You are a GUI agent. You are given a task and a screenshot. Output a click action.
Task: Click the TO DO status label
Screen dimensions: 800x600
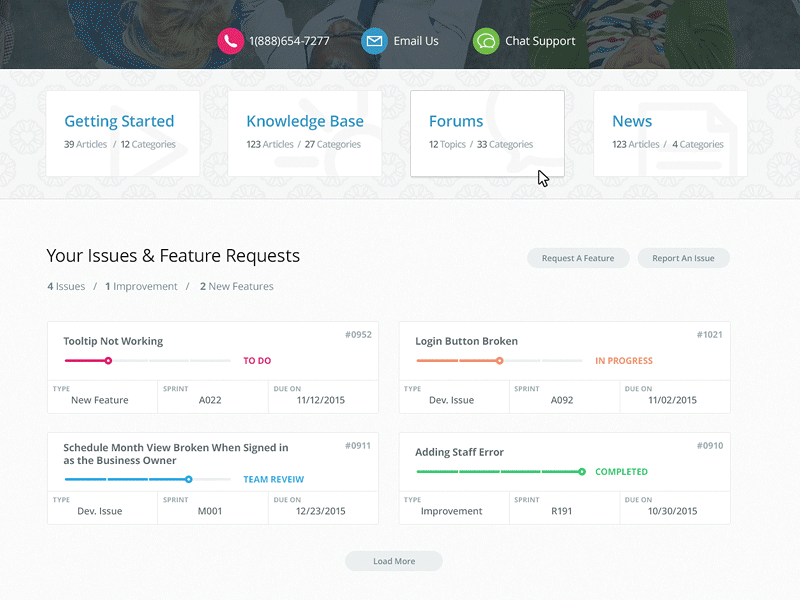tap(257, 360)
